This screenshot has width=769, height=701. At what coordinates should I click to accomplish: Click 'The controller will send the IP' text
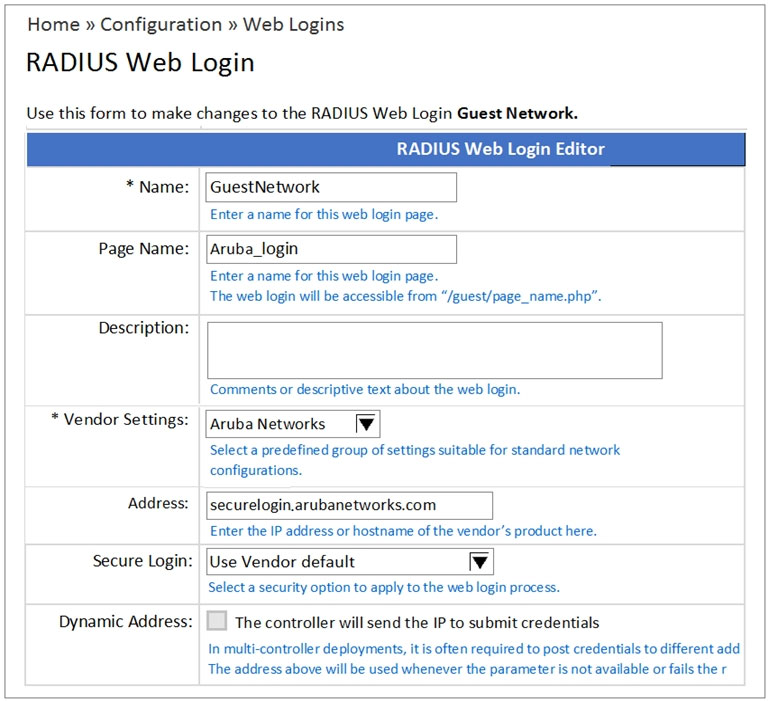pyautogui.click(x=417, y=623)
